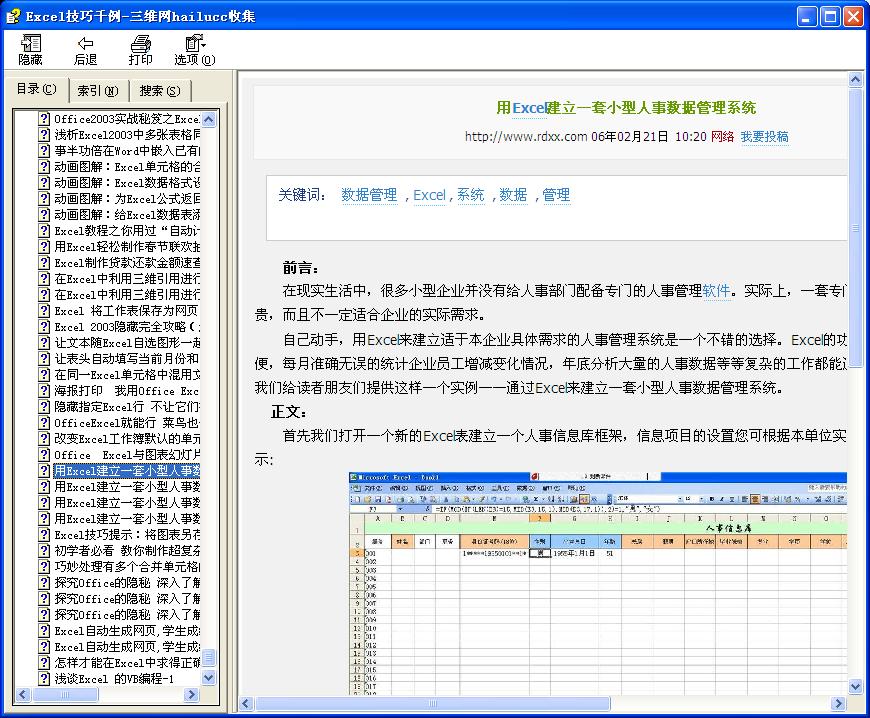This screenshot has height=718, width=870.
Task: Click the contents tree horizontal scroll thumb
Action: tap(65, 694)
